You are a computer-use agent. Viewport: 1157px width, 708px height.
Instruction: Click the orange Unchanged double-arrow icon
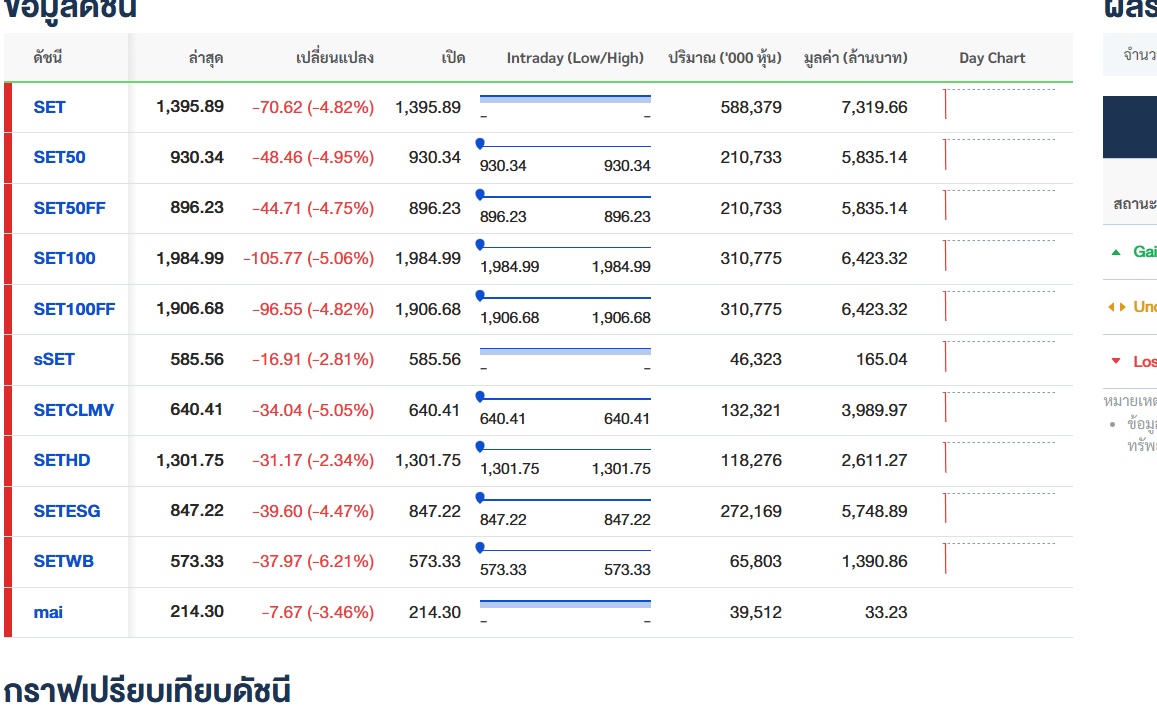click(1116, 307)
